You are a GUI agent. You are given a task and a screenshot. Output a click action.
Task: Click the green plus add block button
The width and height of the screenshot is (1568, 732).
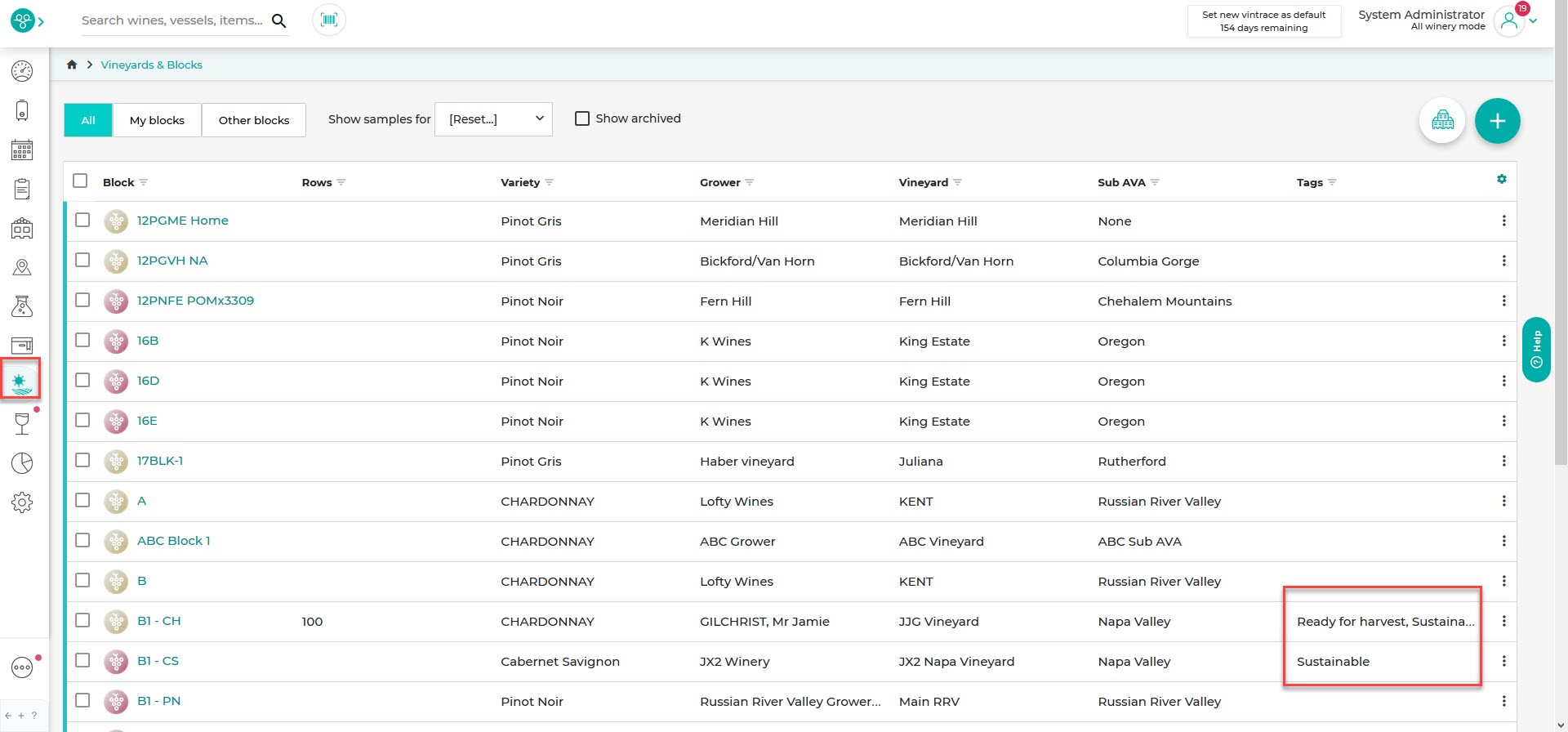(x=1497, y=121)
